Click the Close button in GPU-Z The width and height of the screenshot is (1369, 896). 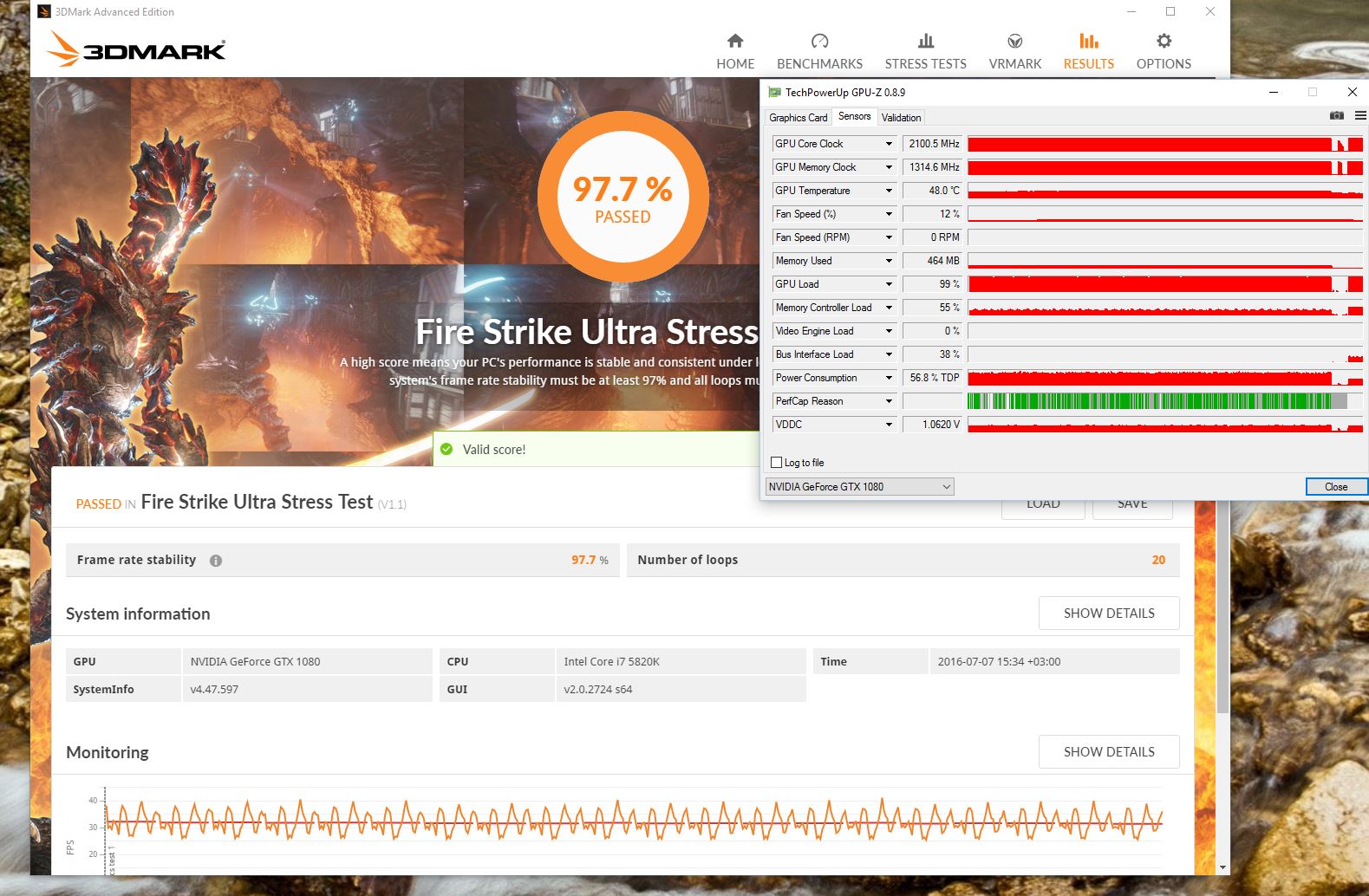click(1336, 487)
